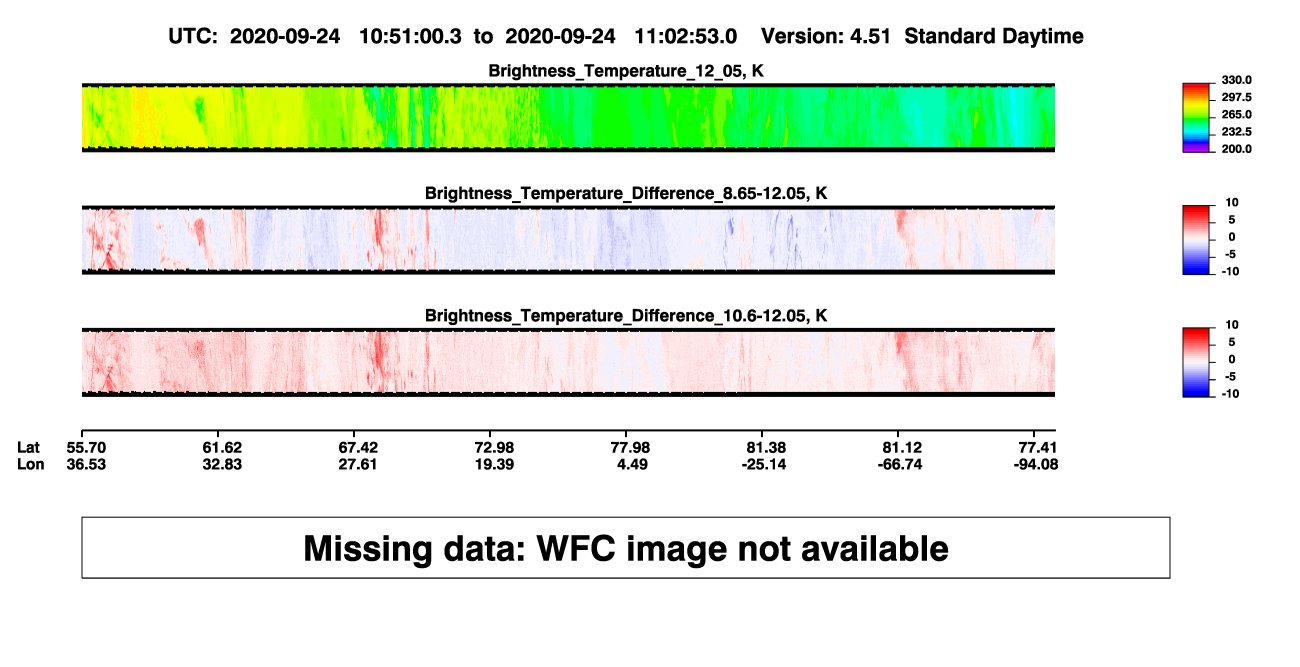
Task: Click the Brightness_Temperature_12_05 color scale bar
Action: pos(1198,117)
